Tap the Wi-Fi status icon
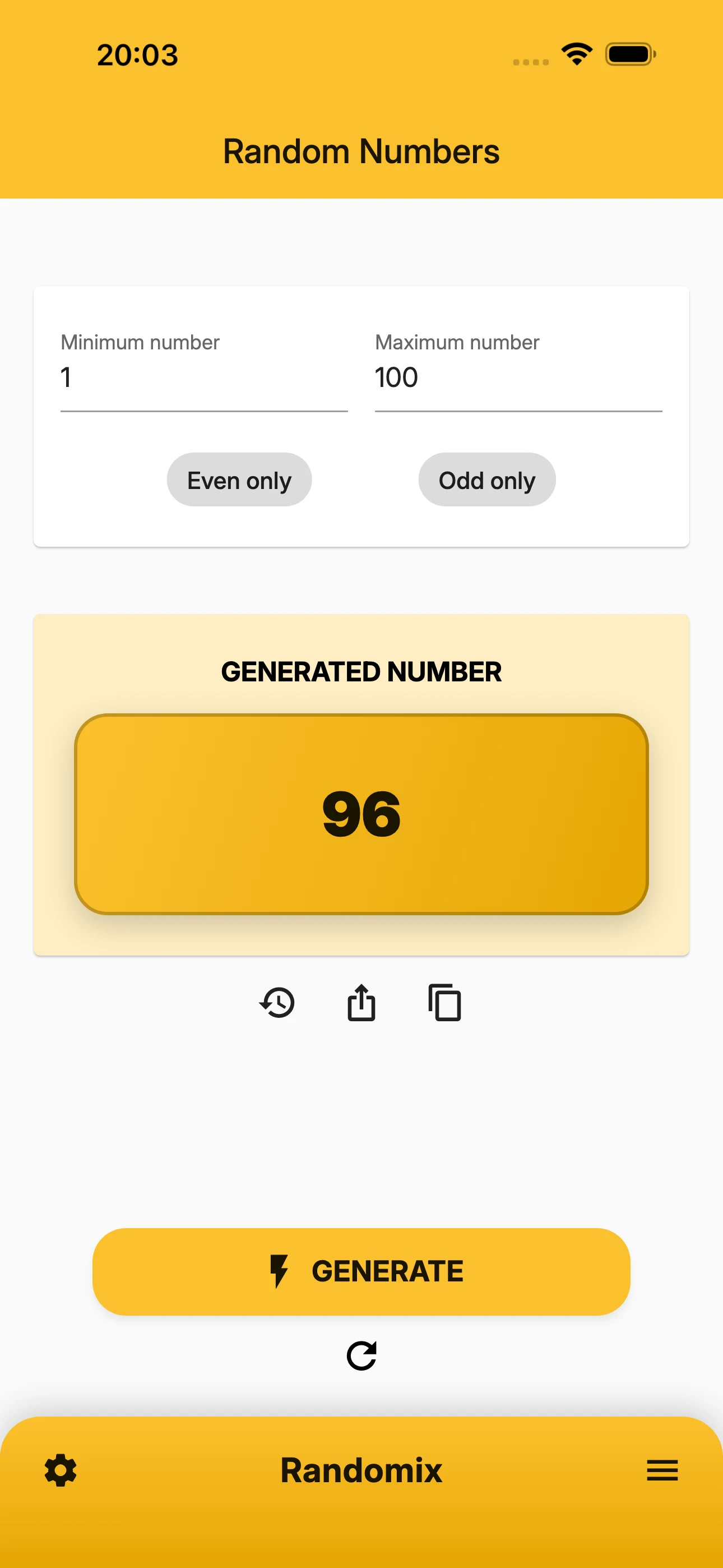Image resolution: width=723 pixels, height=1568 pixels. coord(577,54)
